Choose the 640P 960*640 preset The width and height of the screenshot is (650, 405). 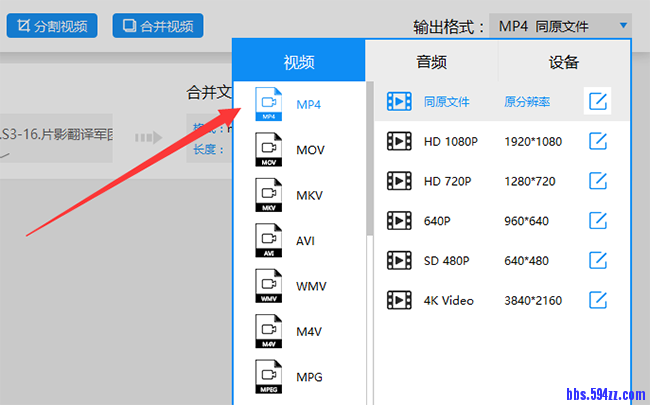(x=480, y=221)
